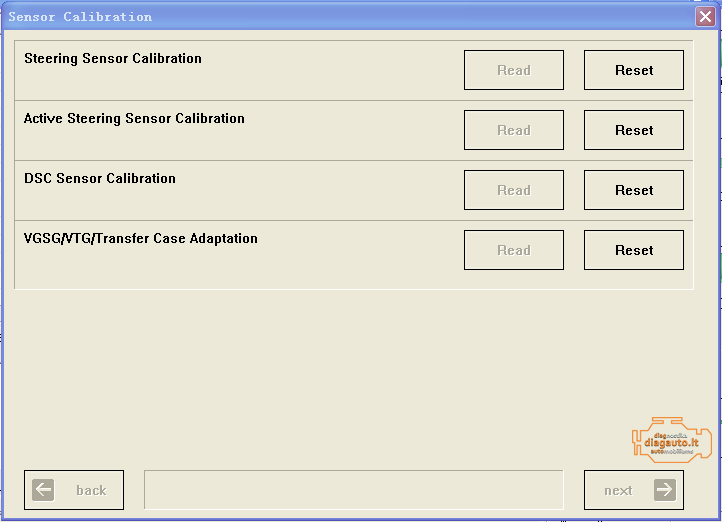
Task: Click the empty status field at bottom
Action: point(354,490)
